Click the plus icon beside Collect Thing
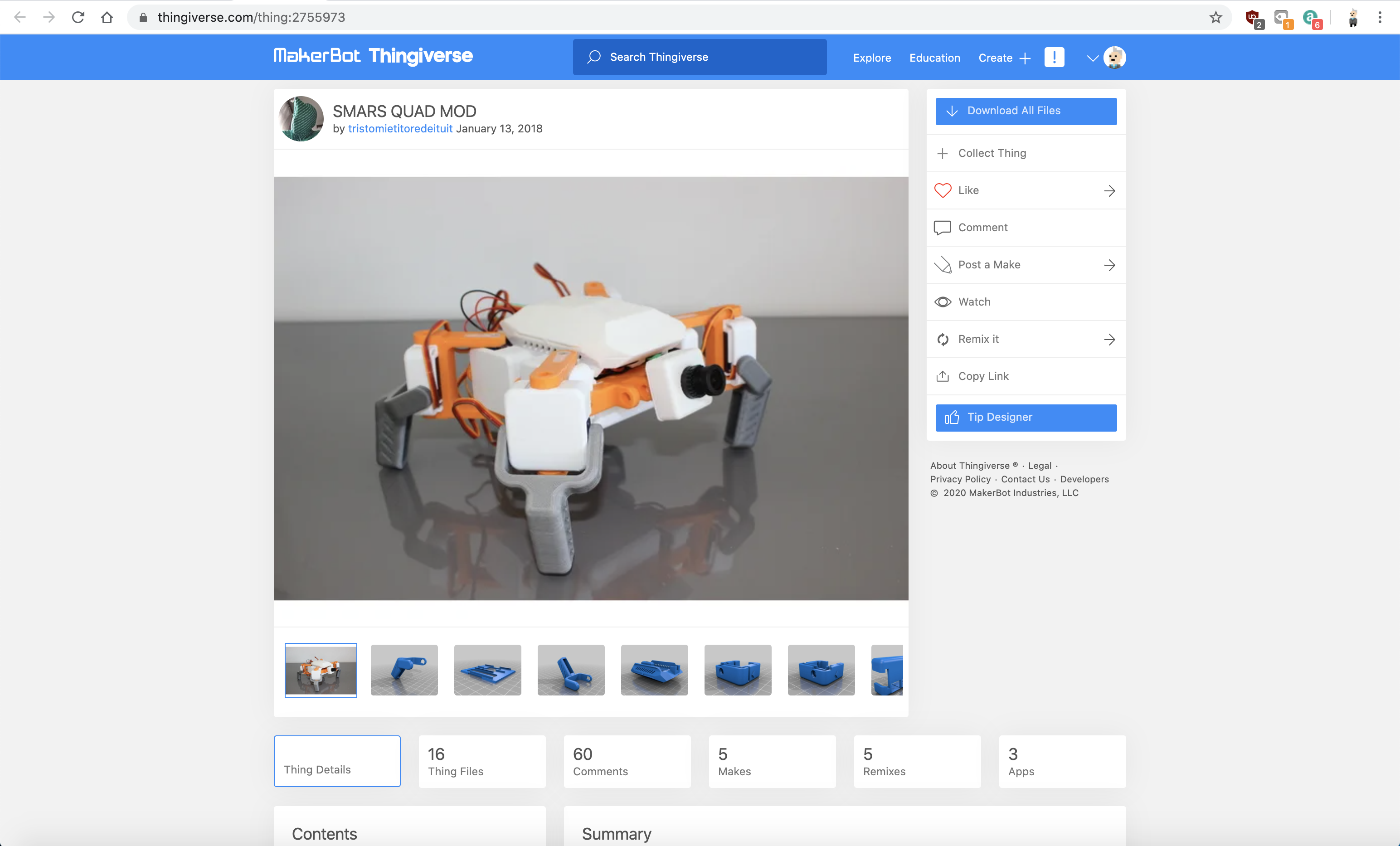The width and height of the screenshot is (1400, 846). (943, 153)
